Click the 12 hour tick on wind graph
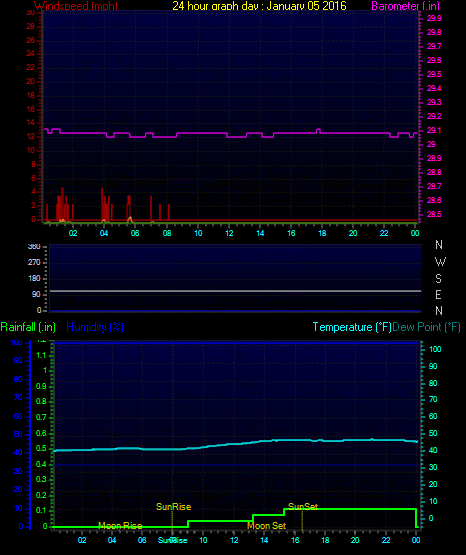This screenshot has height=555, width=466. point(229,233)
